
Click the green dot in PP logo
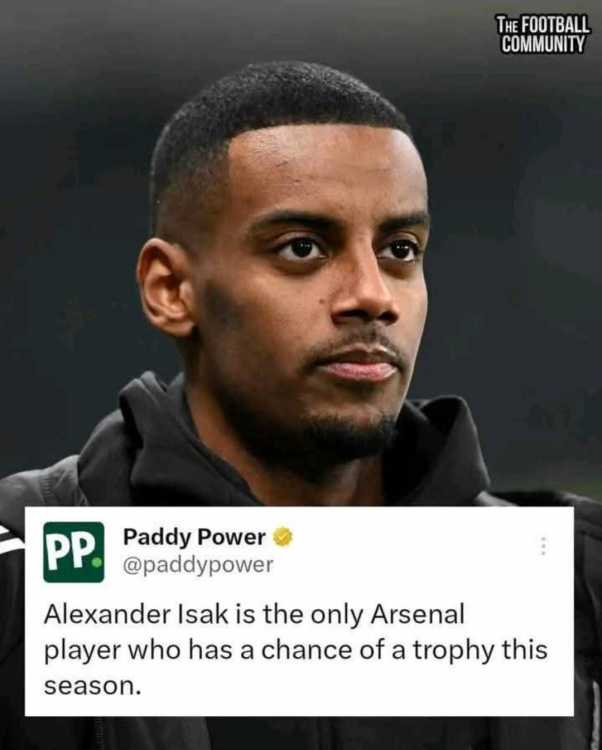[x=97, y=562]
